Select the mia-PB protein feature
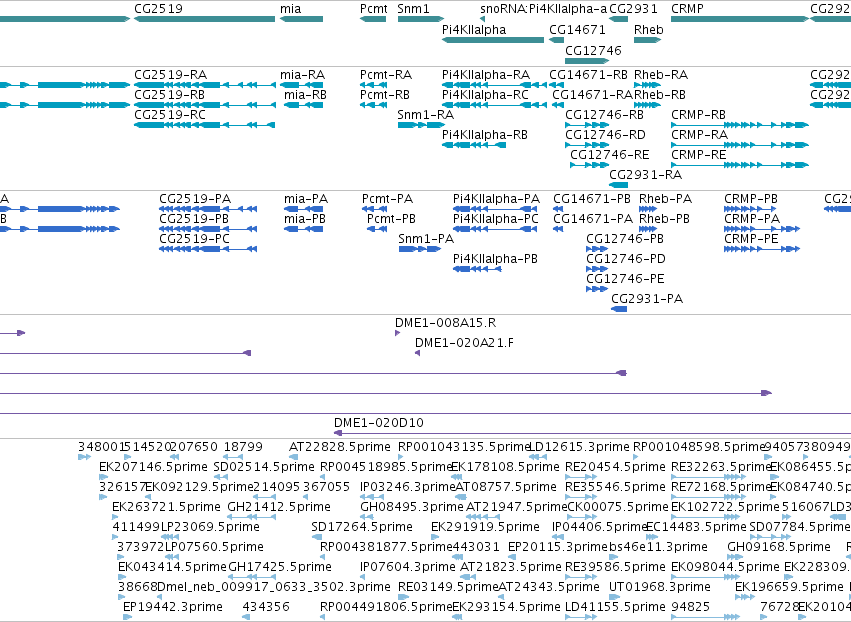This screenshot has height=622, width=851. click(x=303, y=229)
